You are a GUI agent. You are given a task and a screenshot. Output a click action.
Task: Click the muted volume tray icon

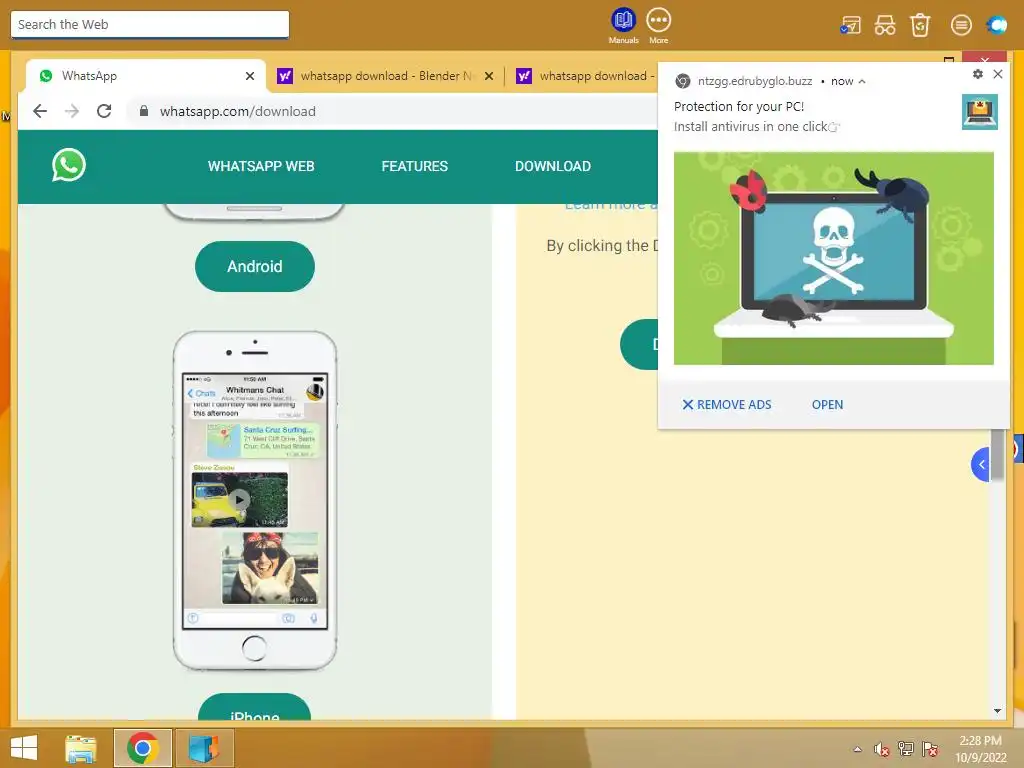(x=882, y=749)
